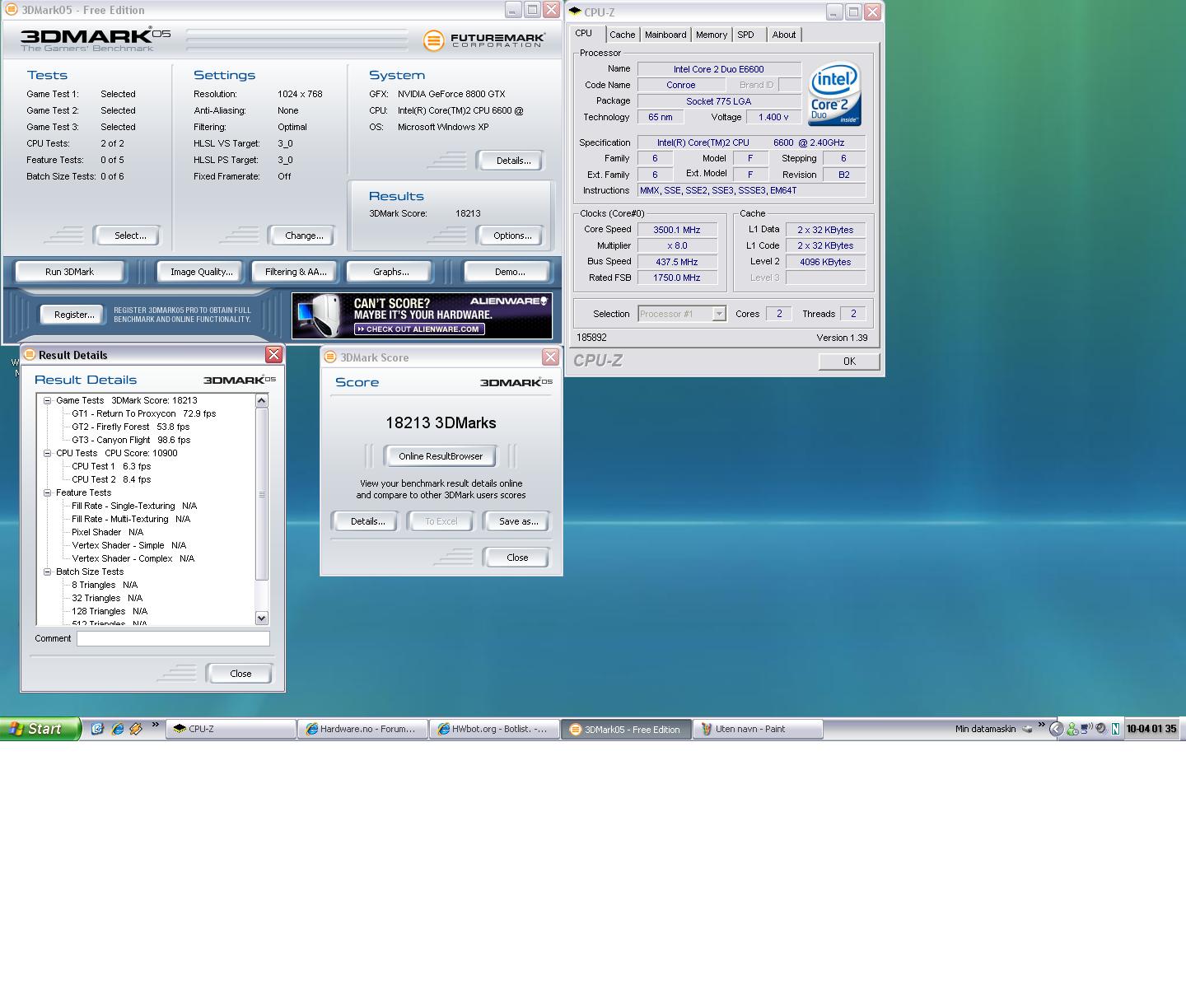This screenshot has width=1186, height=1008.
Task: Select Pixel Shader N/A row
Action: [x=107, y=532]
